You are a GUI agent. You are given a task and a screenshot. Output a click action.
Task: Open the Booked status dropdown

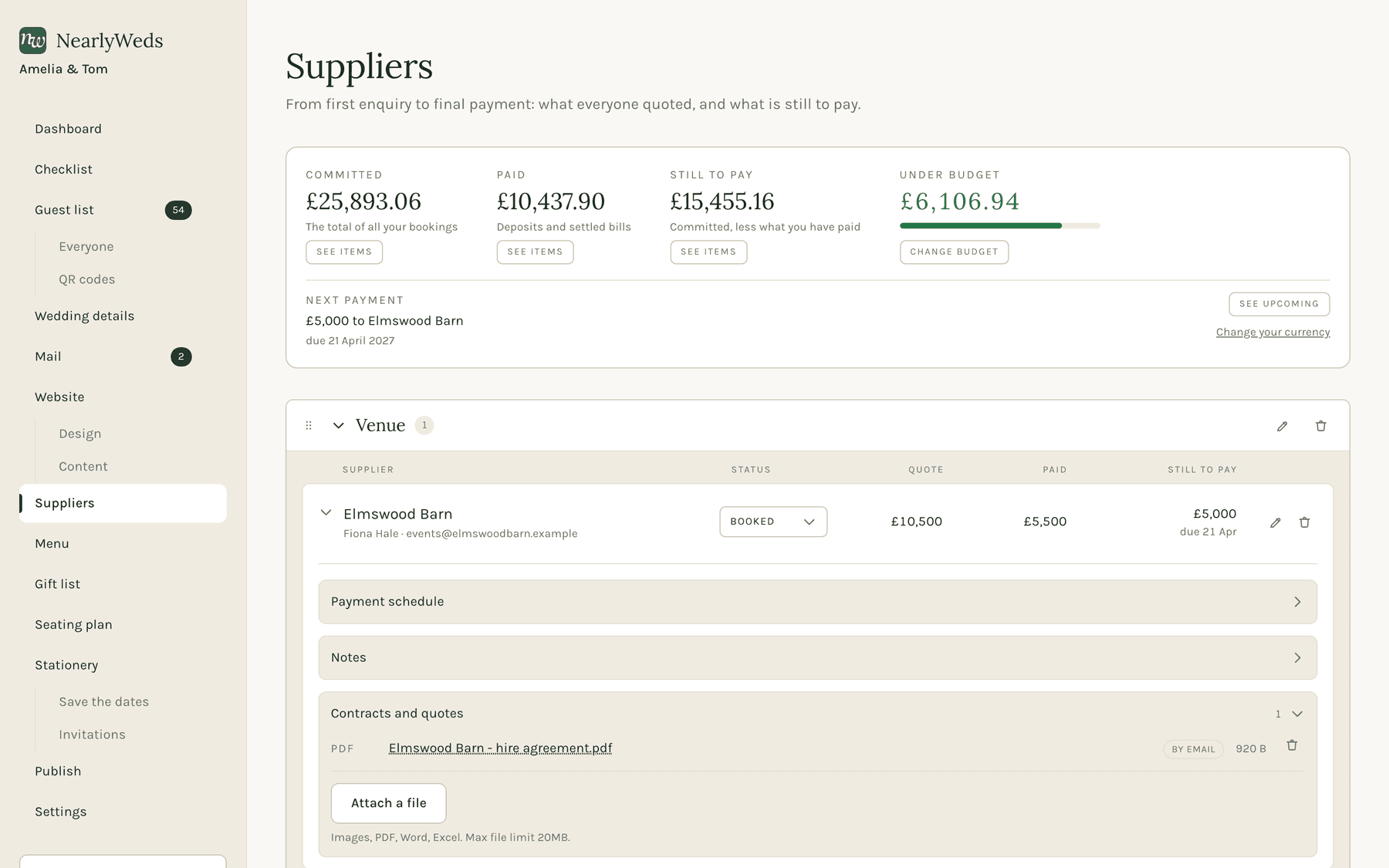773,522
